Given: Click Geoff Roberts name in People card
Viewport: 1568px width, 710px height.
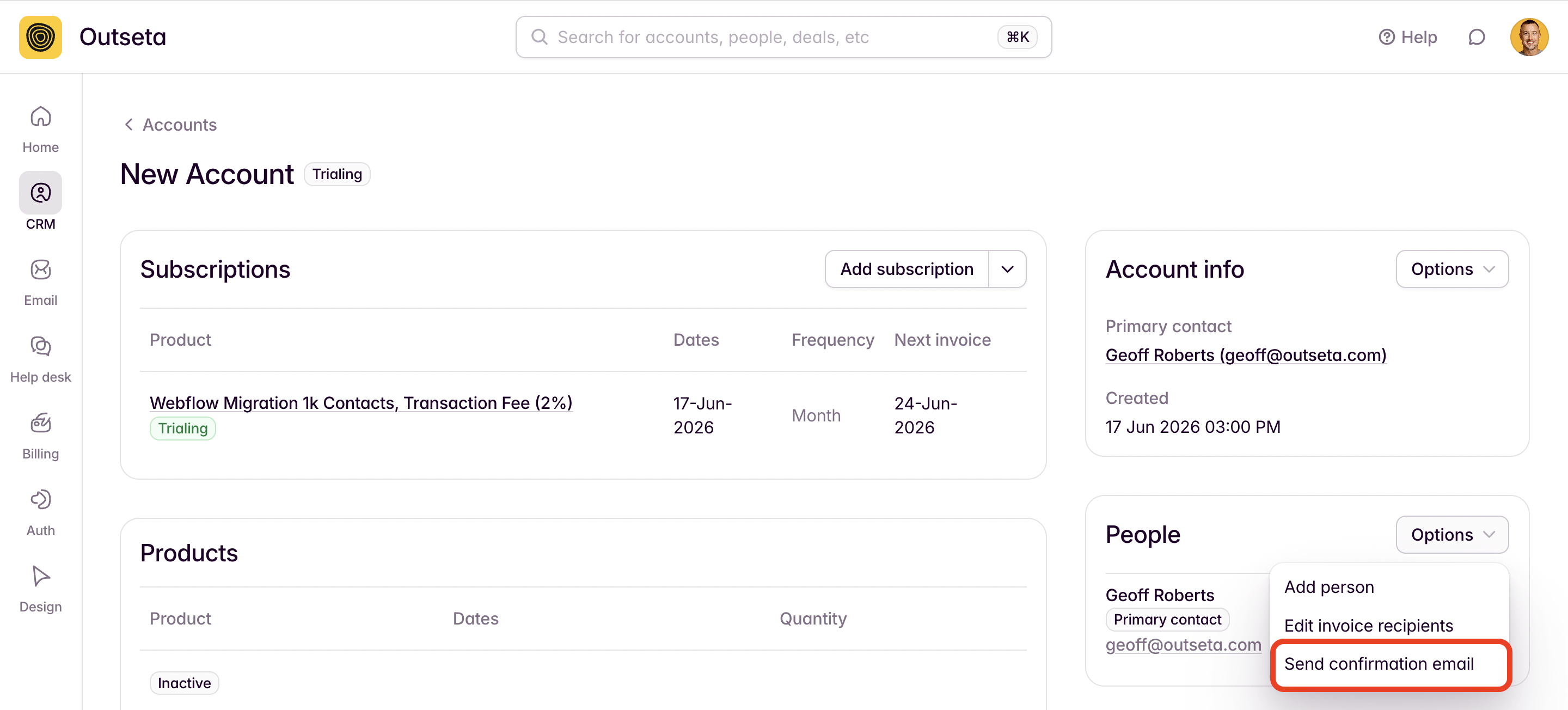Looking at the screenshot, I should 1160,595.
